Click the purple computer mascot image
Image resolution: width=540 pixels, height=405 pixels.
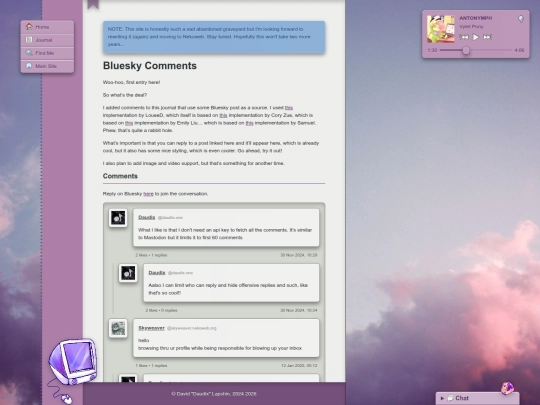pyautogui.click(x=73, y=362)
